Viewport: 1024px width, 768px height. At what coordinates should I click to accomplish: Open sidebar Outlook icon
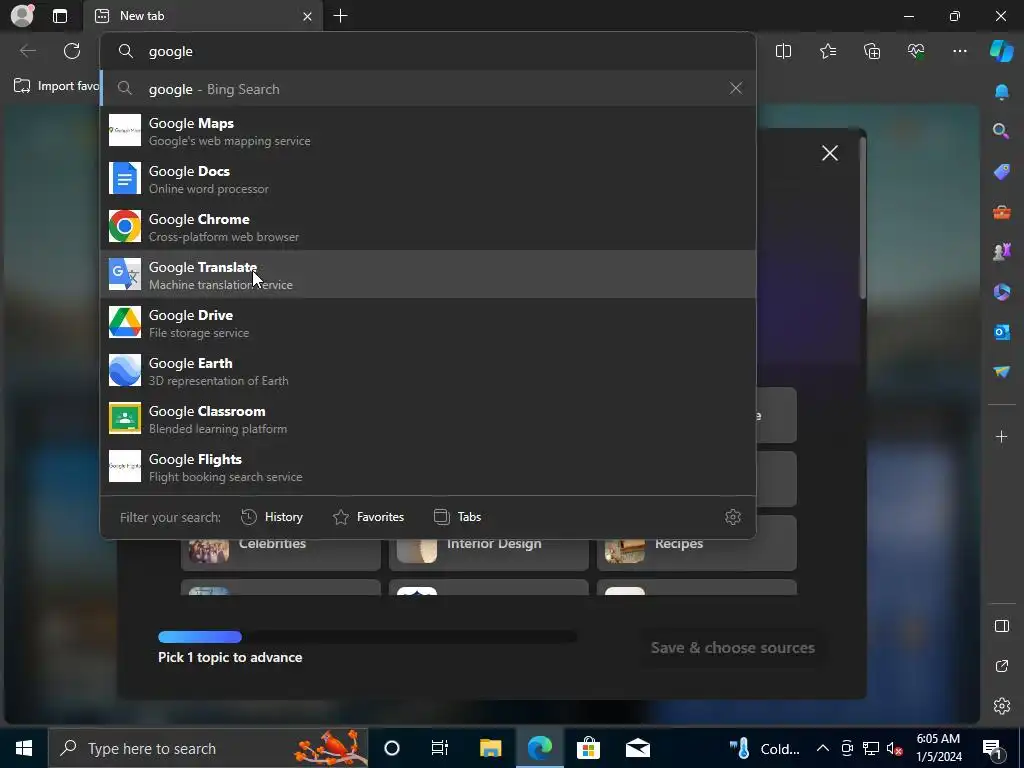click(x=1001, y=332)
